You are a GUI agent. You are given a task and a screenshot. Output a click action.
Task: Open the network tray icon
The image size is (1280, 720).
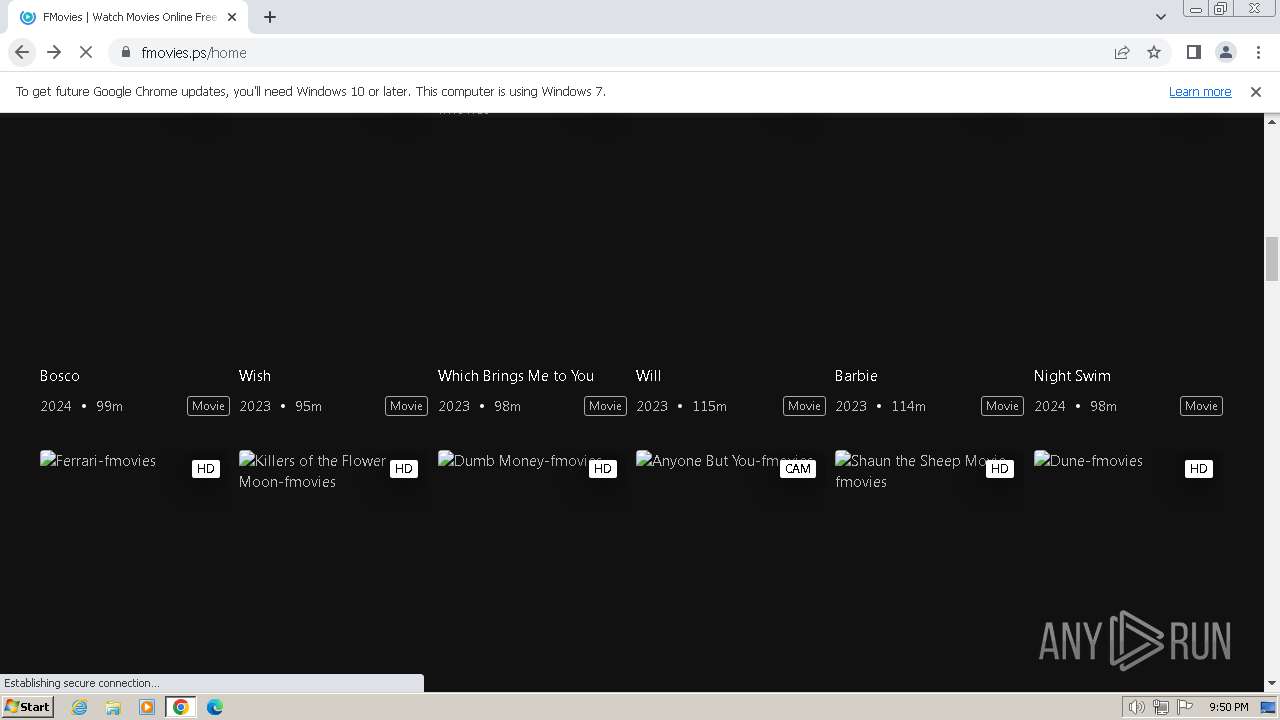tap(1161, 707)
